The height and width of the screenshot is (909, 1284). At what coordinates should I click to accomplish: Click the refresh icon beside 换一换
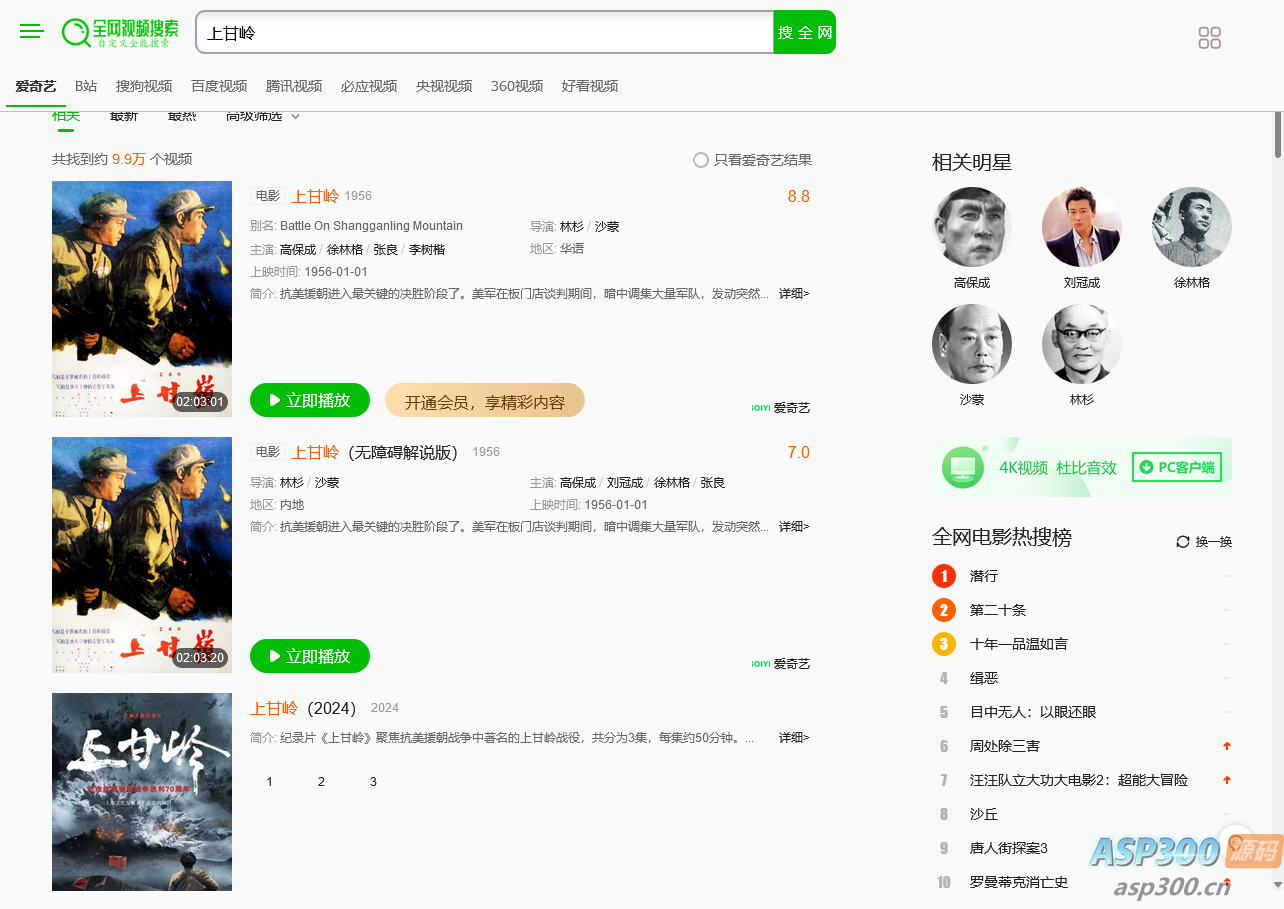point(1183,542)
